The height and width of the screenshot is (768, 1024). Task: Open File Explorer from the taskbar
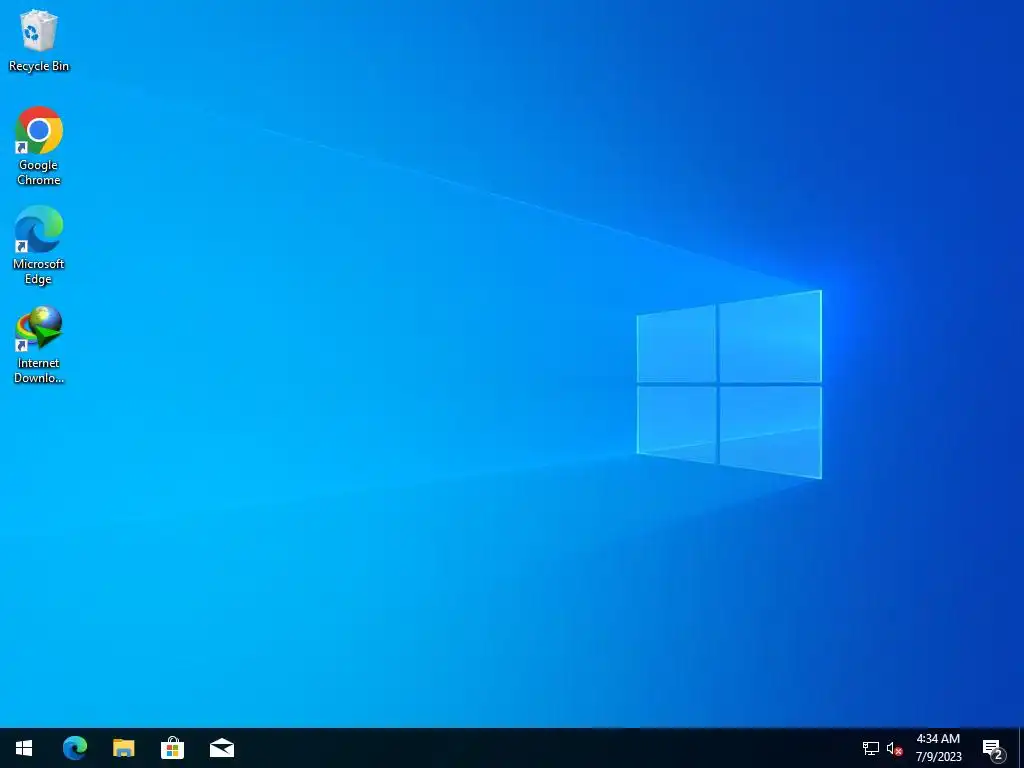tap(123, 748)
